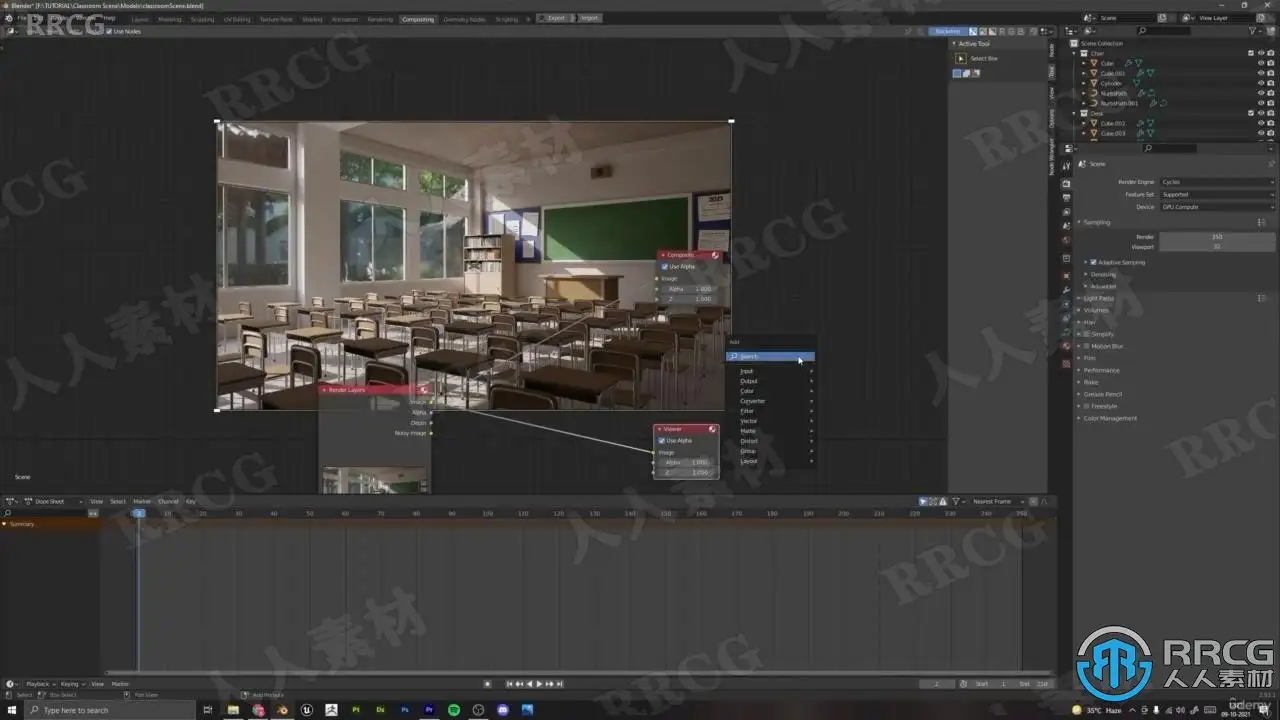Toggle Adaptive Sampling checkbox
Viewport: 1280px width, 720px height.
click(1093, 262)
